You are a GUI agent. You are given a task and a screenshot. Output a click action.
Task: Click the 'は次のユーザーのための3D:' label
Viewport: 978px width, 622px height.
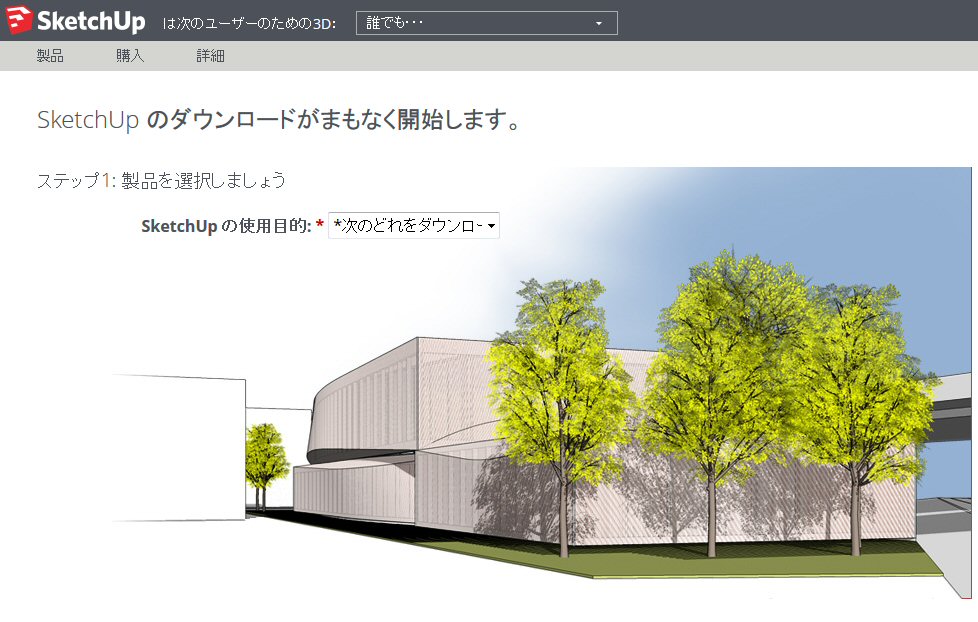pos(249,24)
